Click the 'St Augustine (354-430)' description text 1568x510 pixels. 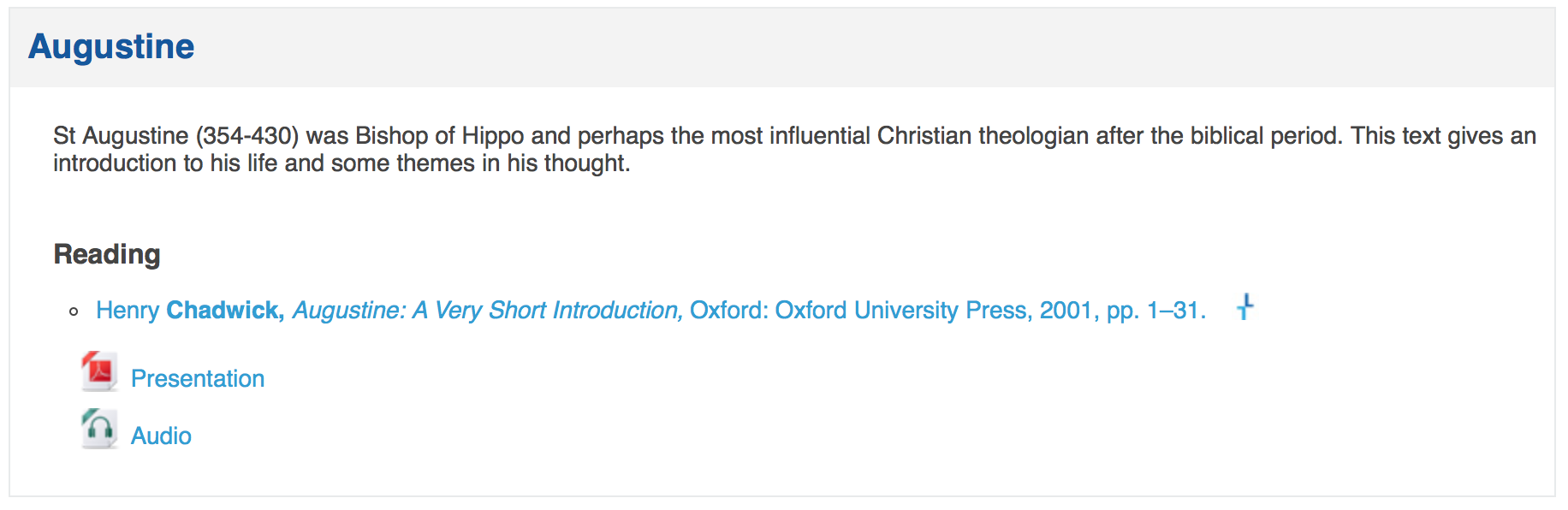click(x=176, y=136)
